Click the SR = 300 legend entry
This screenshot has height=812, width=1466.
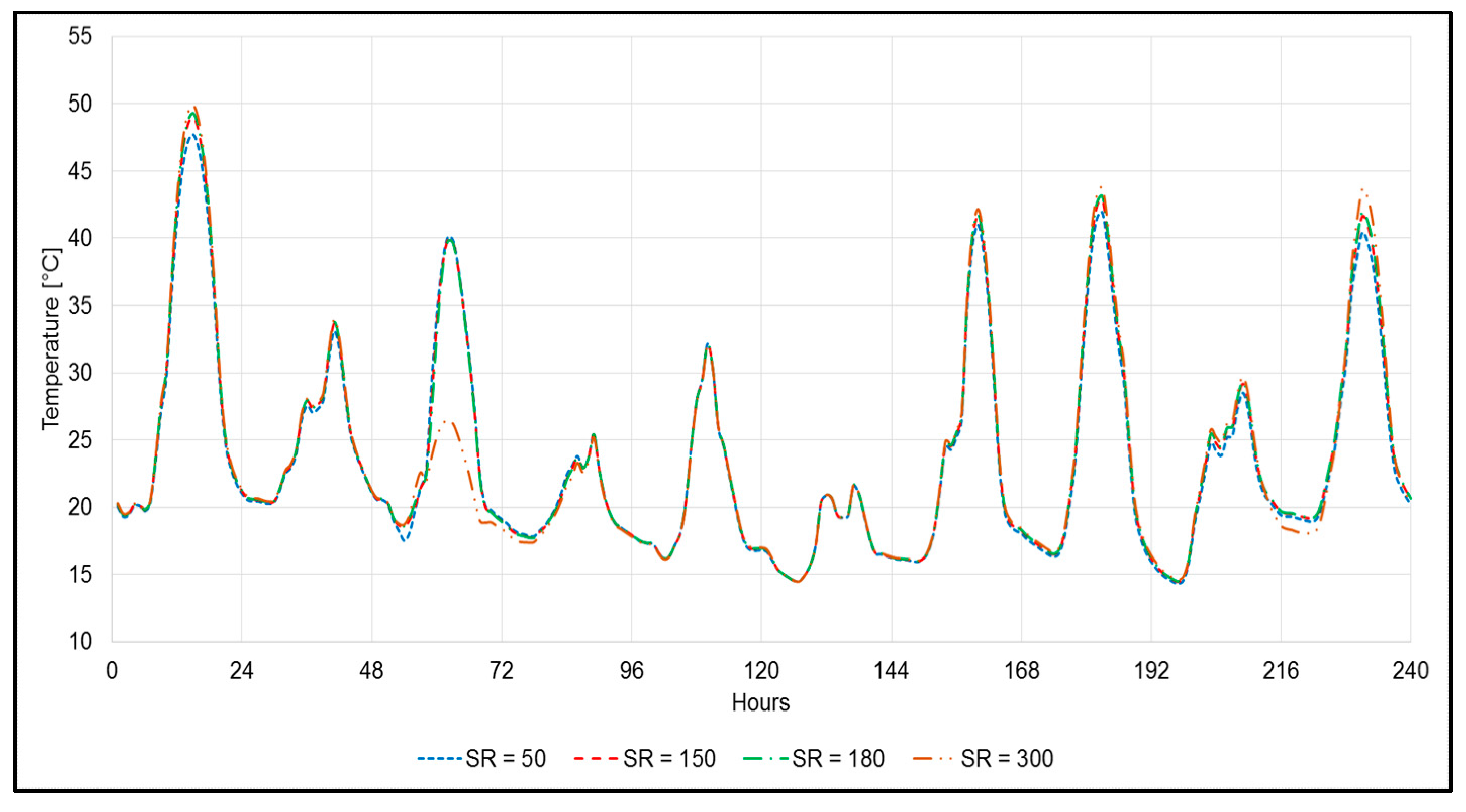(x=1006, y=758)
